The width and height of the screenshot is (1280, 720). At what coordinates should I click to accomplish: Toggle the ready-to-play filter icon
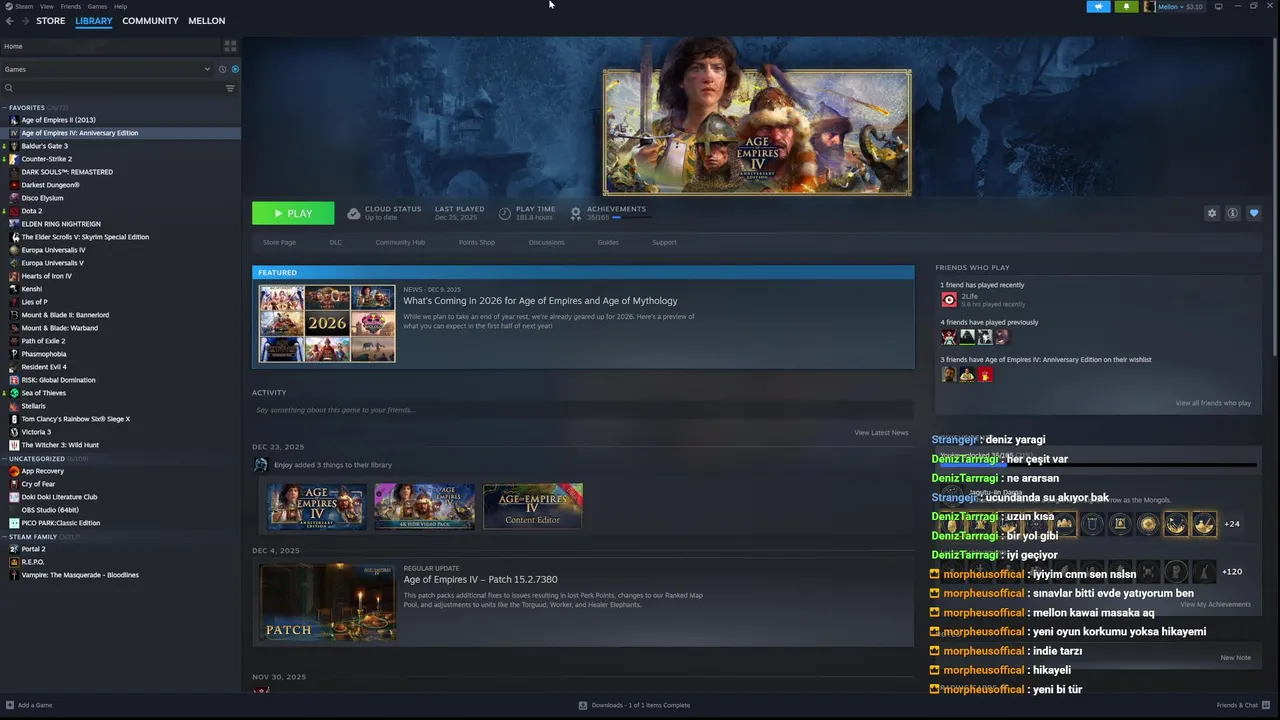coord(235,69)
